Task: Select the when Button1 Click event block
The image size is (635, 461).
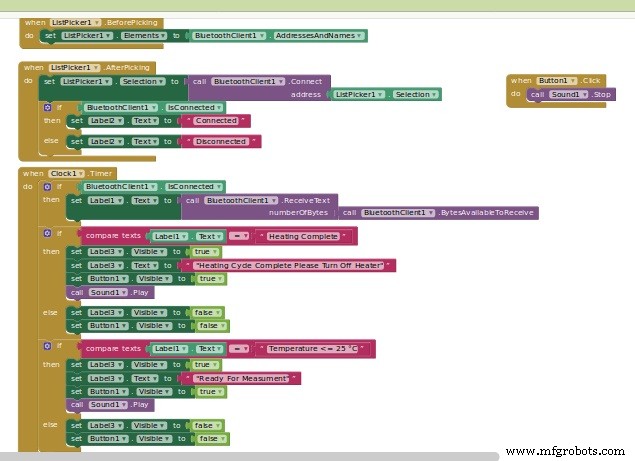Action: pos(520,80)
